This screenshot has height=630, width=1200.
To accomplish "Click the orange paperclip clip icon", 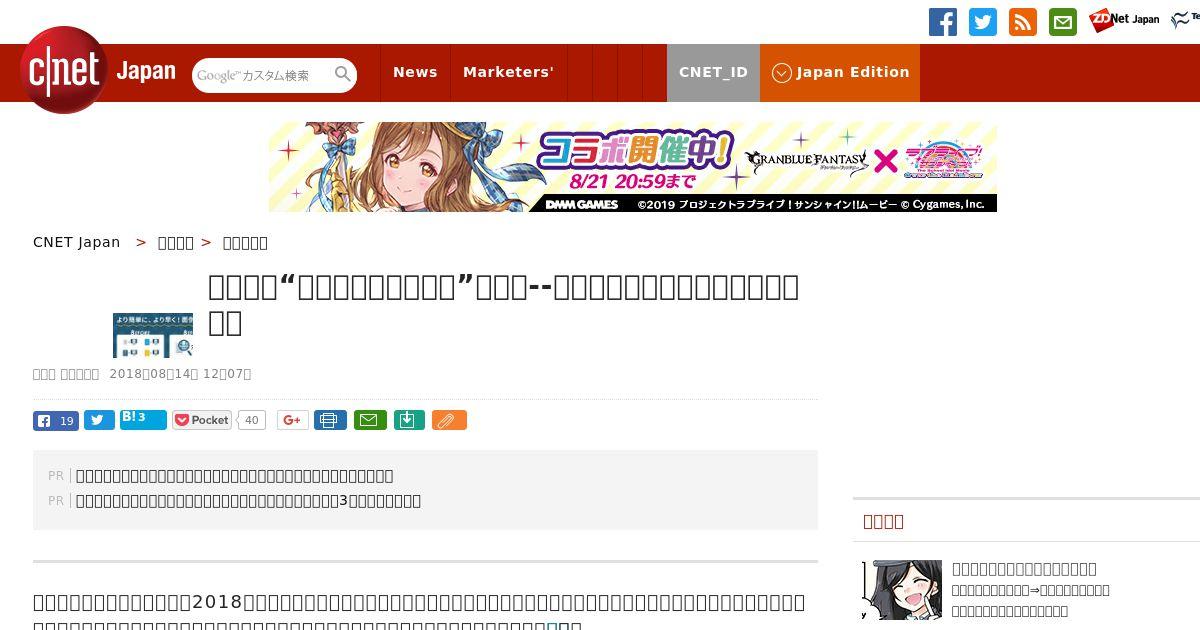I will (x=449, y=420).
